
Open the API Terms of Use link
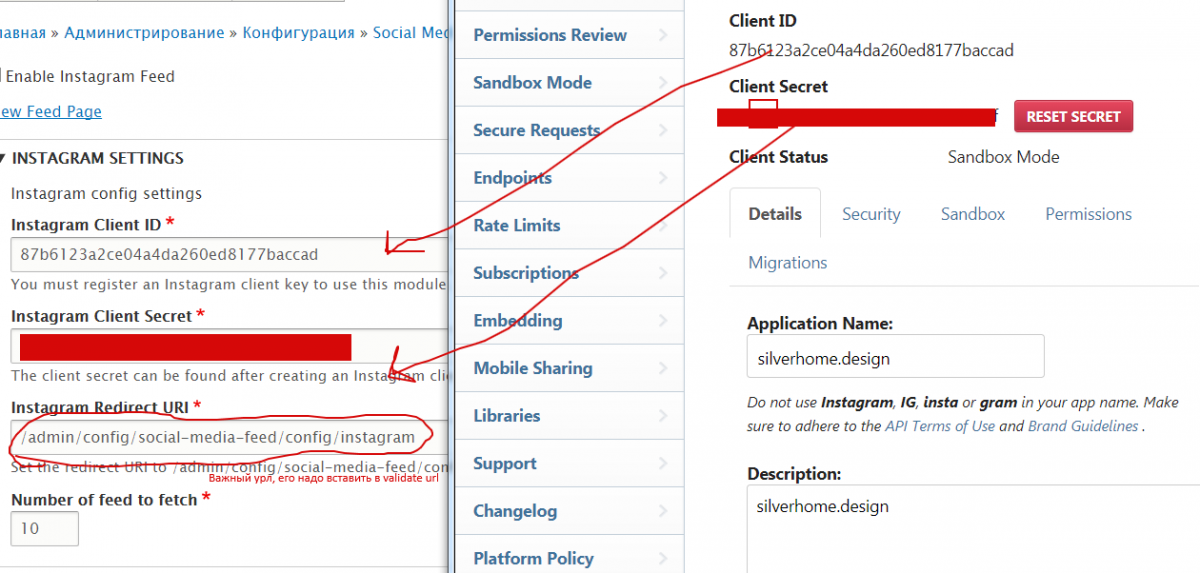point(939,426)
